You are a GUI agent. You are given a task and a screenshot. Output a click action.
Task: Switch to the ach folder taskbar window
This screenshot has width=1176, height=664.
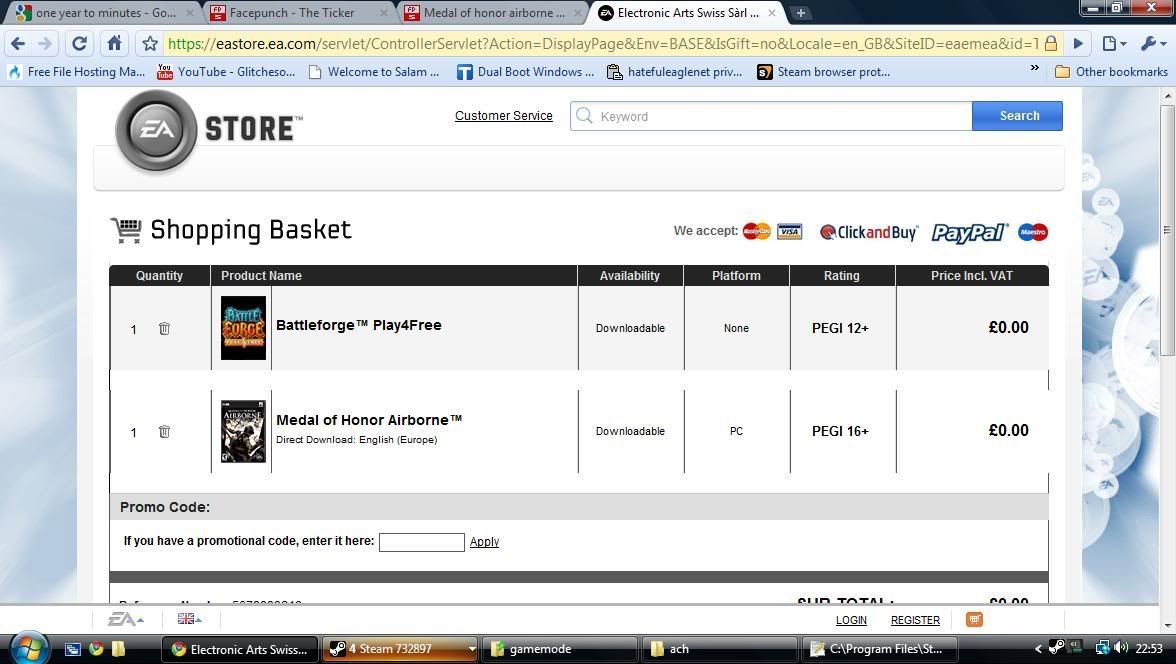(x=719, y=649)
